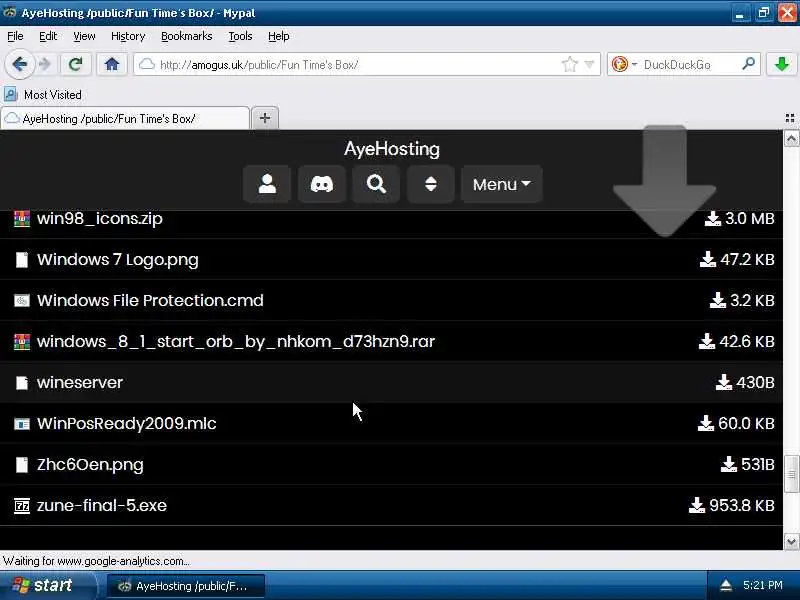
Task: Open the AyeHosting sort order button
Action: pyautogui.click(x=431, y=184)
